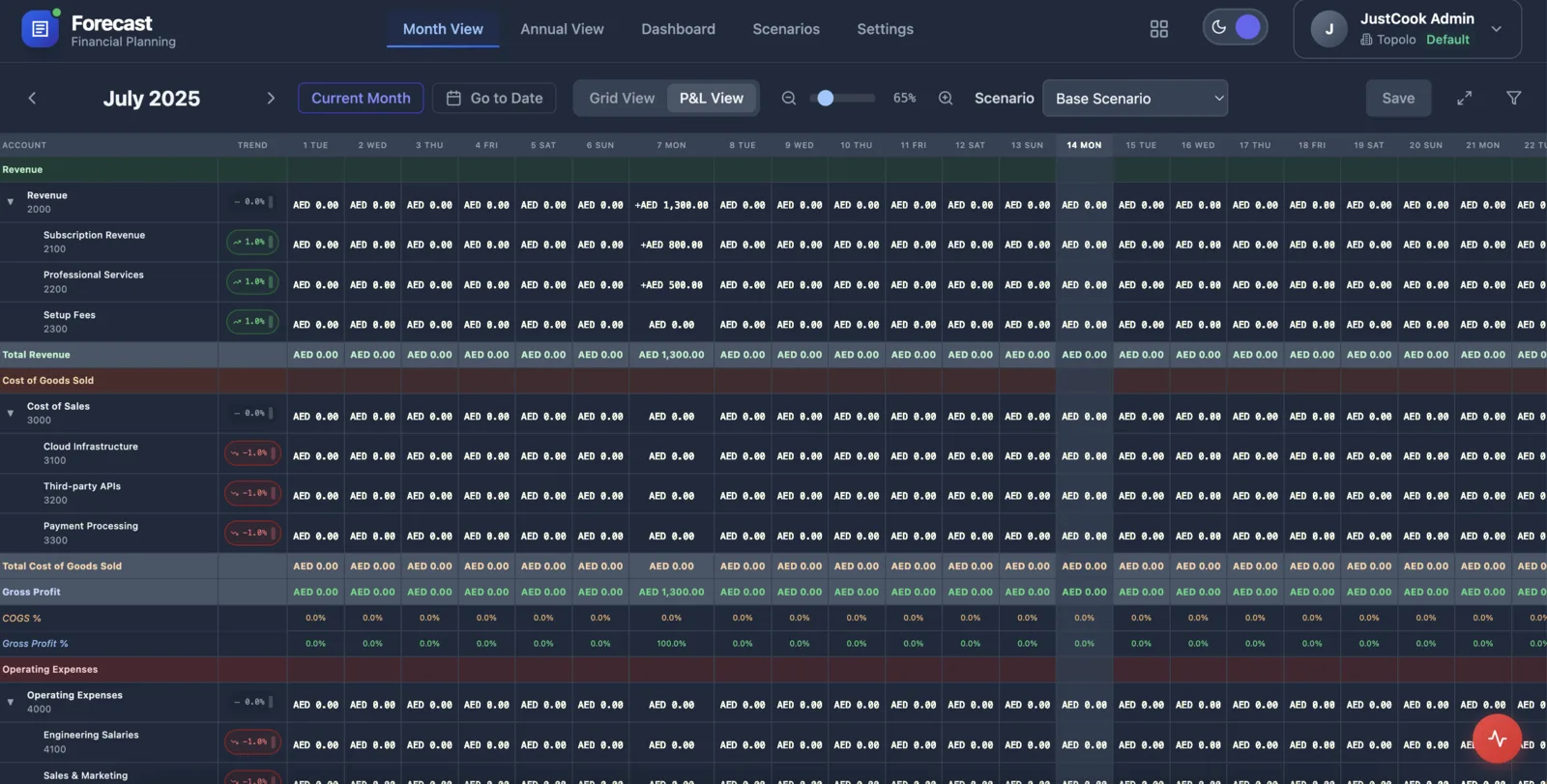The width and height of the screenshot is (1547, 784).
Task: Open the grid apps icon
Action: pos(1158,29)
